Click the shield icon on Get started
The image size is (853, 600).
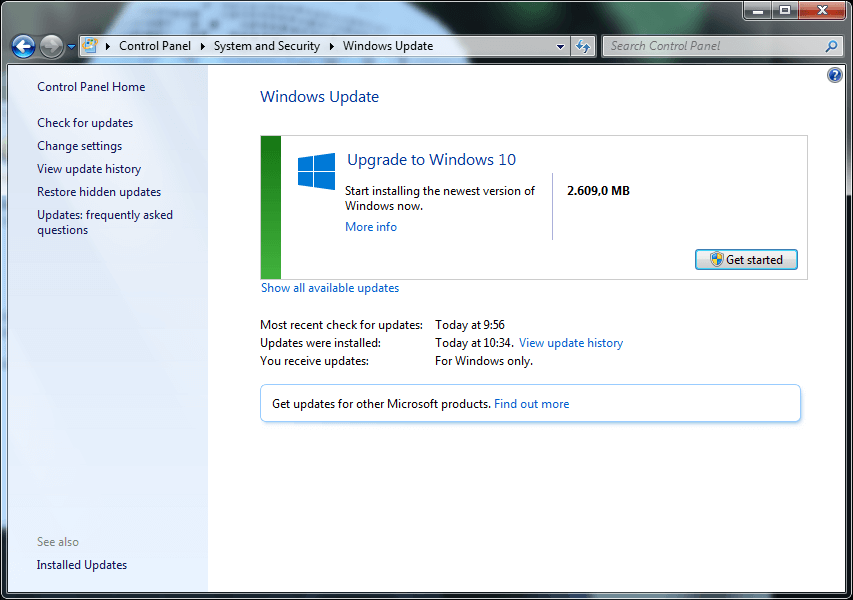[x=716, y=259]
